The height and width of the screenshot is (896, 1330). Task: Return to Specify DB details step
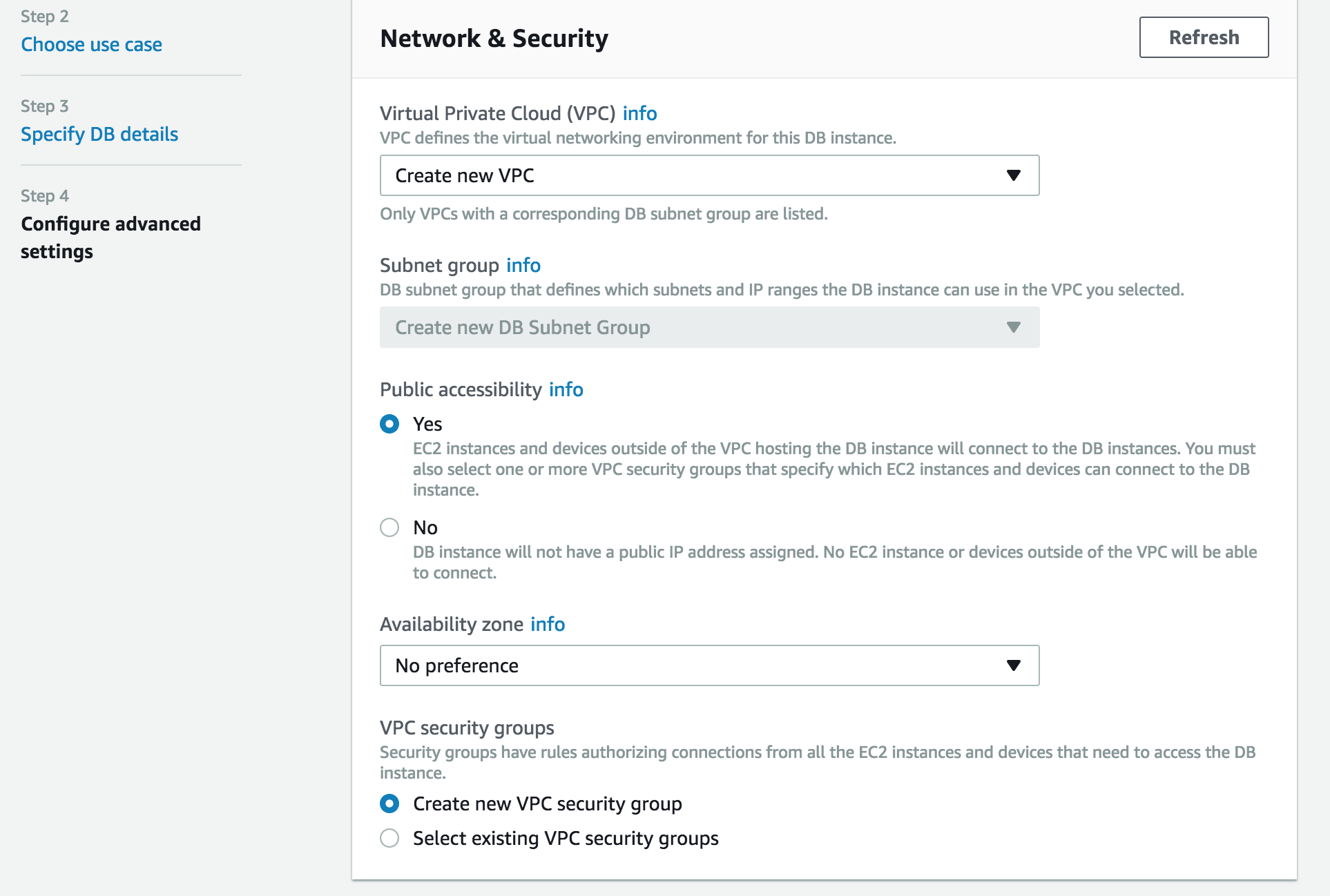99,134
